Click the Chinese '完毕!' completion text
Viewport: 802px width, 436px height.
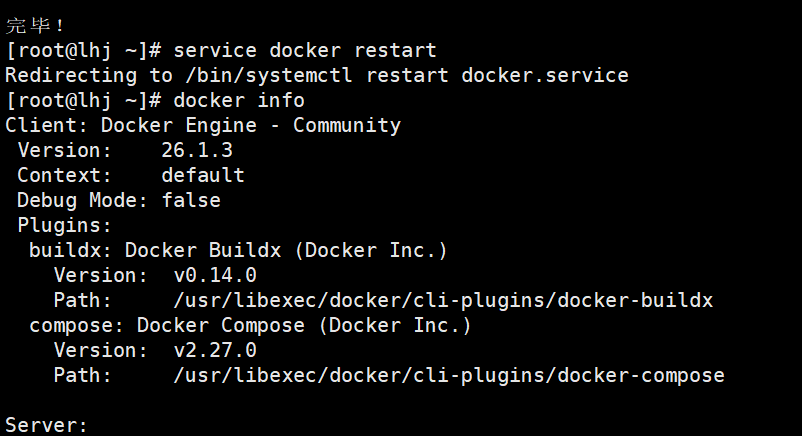pyautogui.click(x=35, y=26)
